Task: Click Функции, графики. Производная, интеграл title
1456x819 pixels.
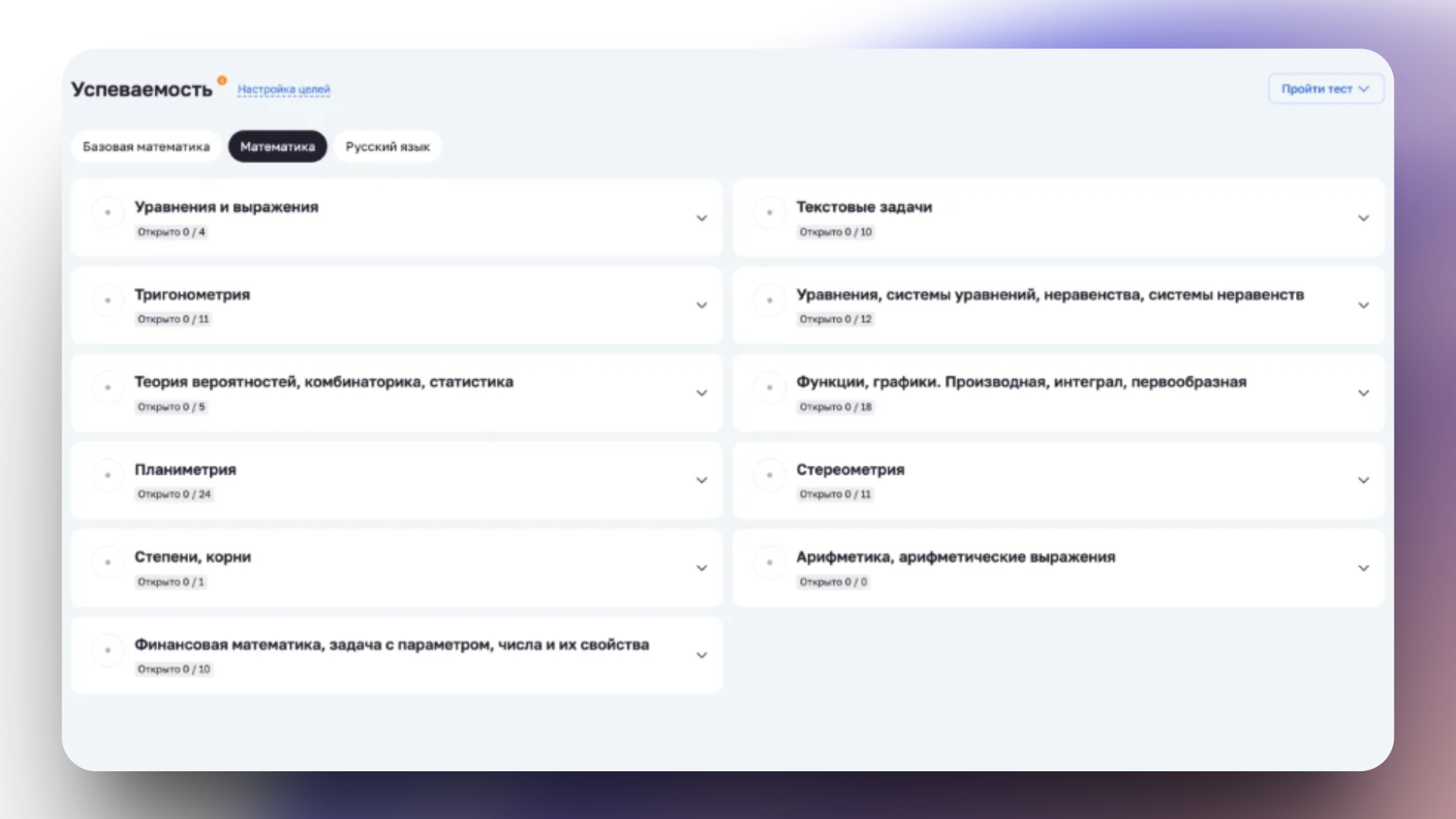Action: 1021,382
